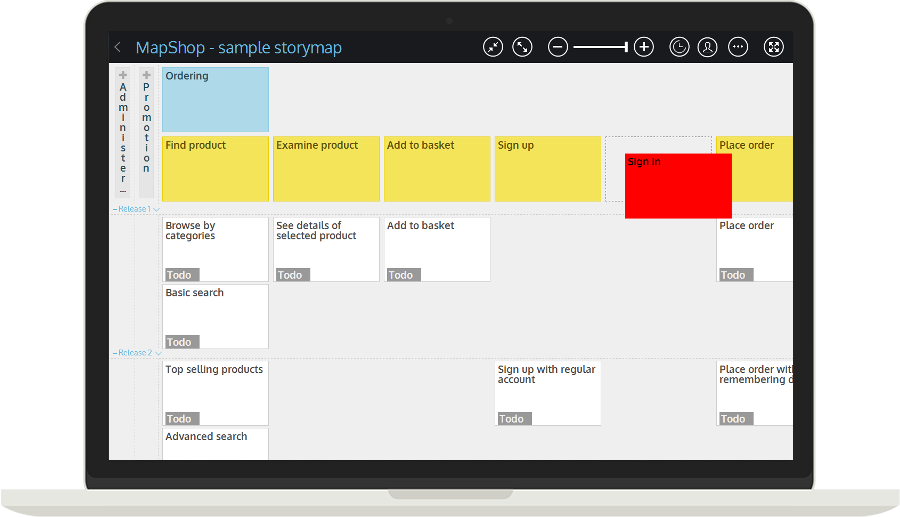Open the user profile icon
This screenshot has width=900, height=517.
click(x=707, y=47)
